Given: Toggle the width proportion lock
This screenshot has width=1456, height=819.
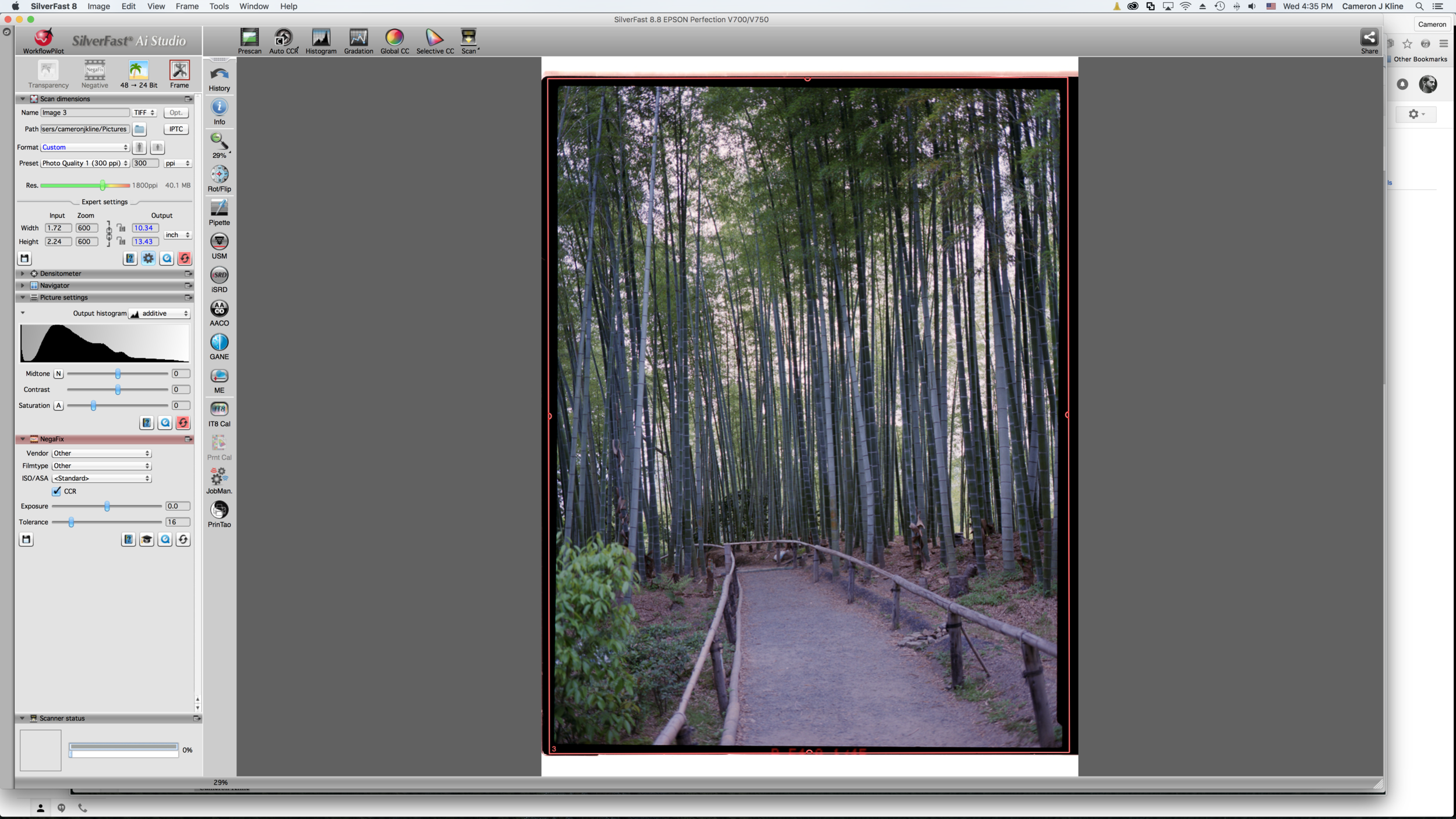Looking at the screenshot, I should click(121, 228).
